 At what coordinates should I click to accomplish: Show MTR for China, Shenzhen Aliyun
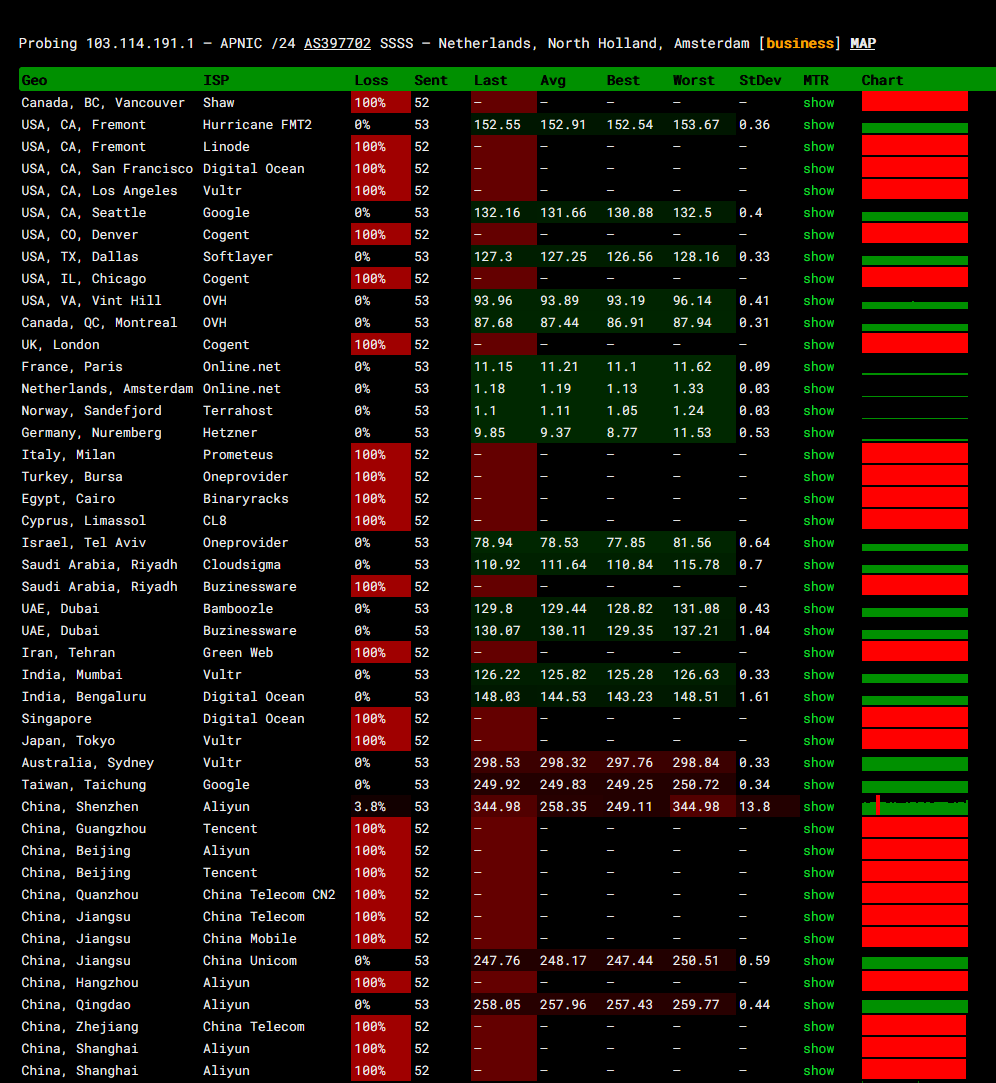pyautogui.click(x=818, y=807)
